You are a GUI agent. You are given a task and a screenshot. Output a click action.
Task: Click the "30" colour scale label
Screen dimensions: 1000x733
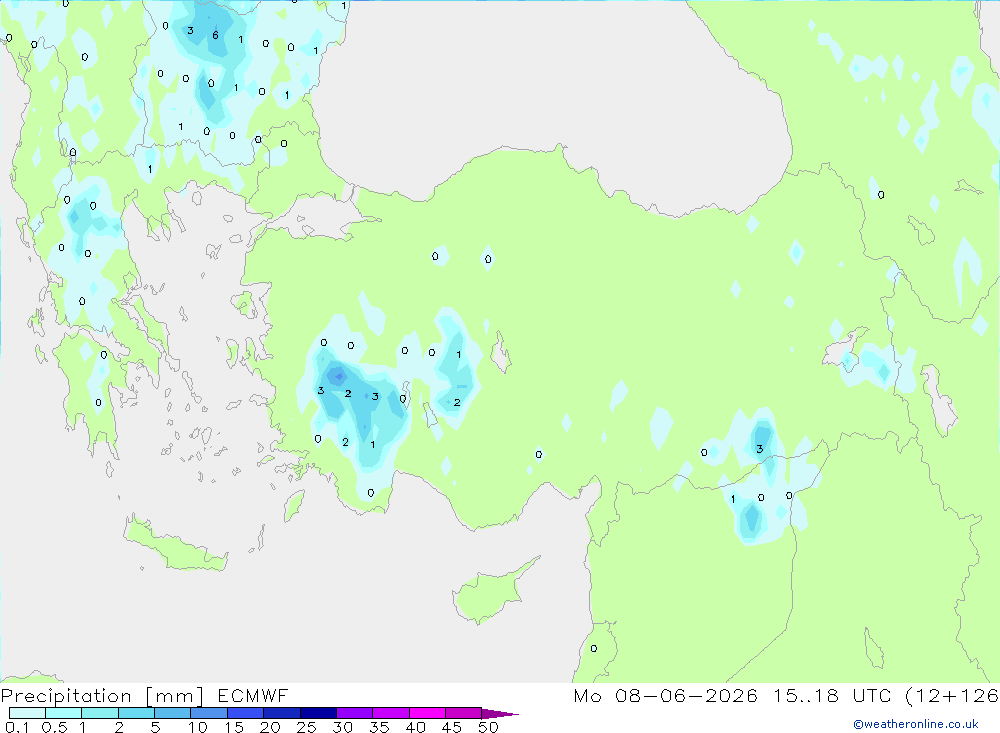(342, 727)
